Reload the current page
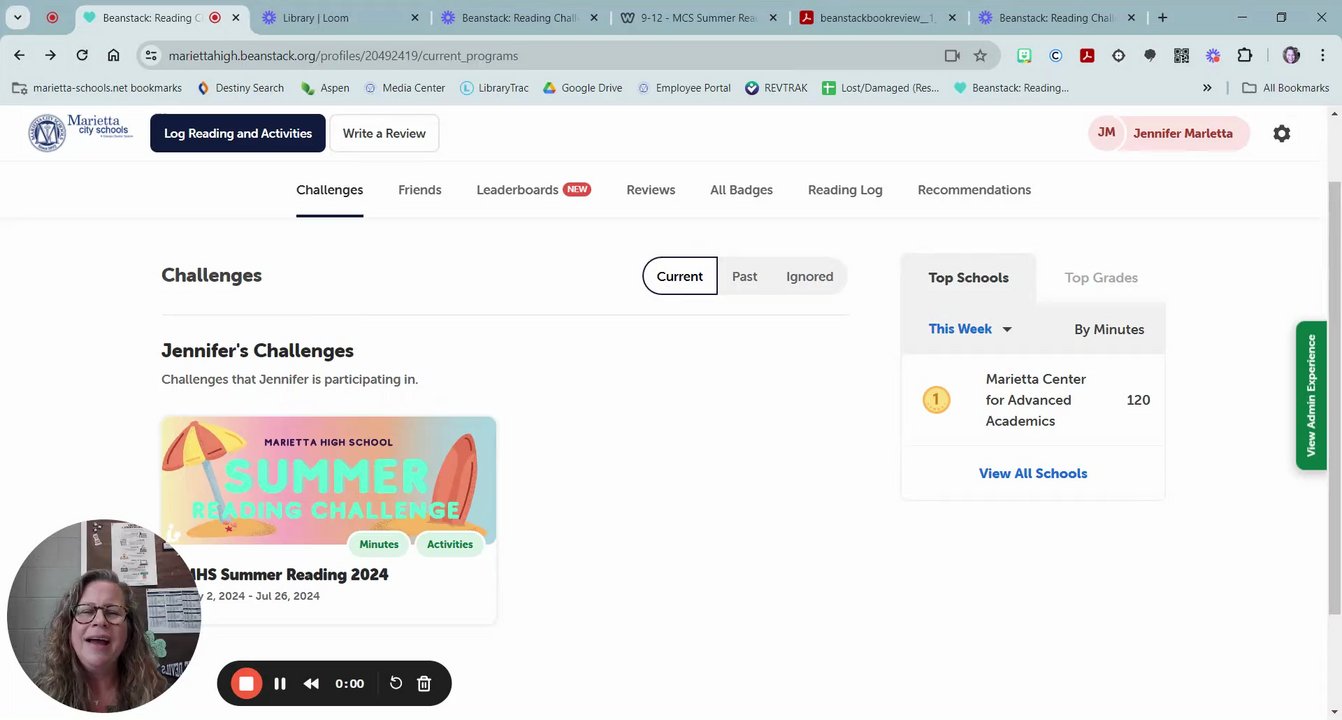 (x=82, y=56)
